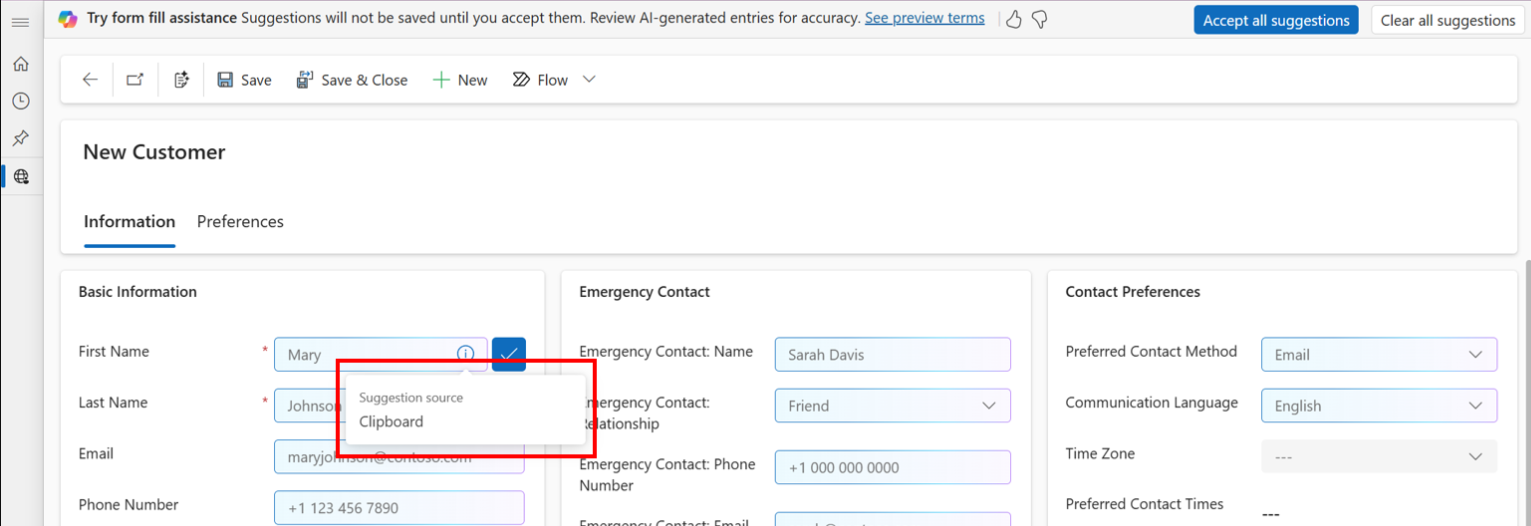
Task: Switch to Preferences tab
Action: 240,222
